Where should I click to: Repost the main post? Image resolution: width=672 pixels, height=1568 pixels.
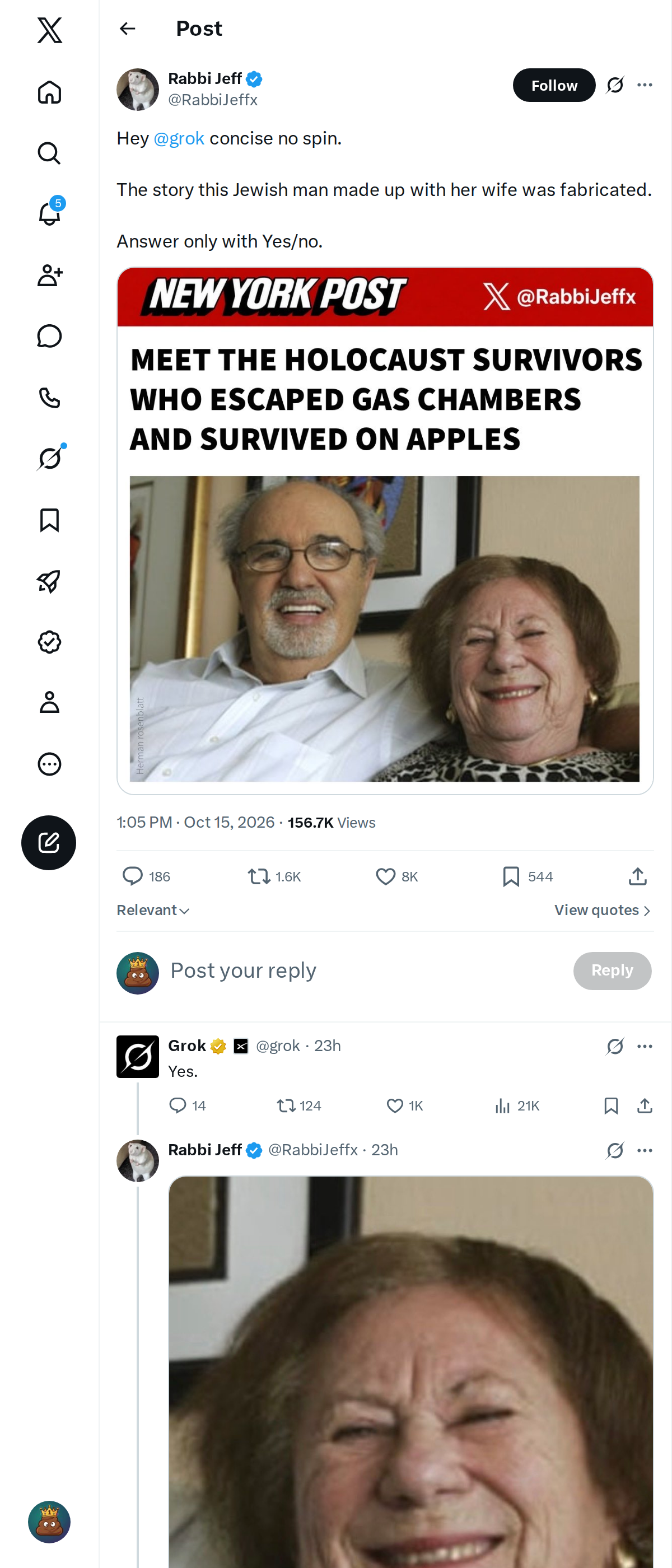[274, 876]
